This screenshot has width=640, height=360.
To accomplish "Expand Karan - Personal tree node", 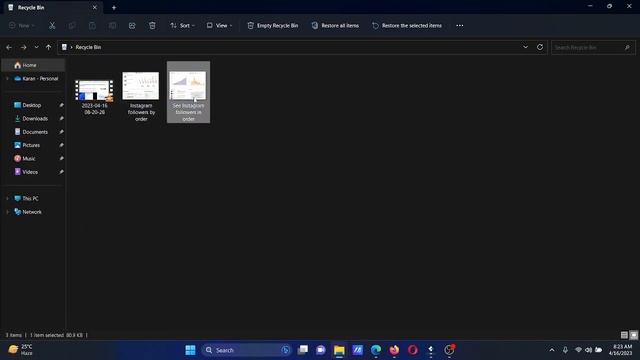I will [7, 78].
